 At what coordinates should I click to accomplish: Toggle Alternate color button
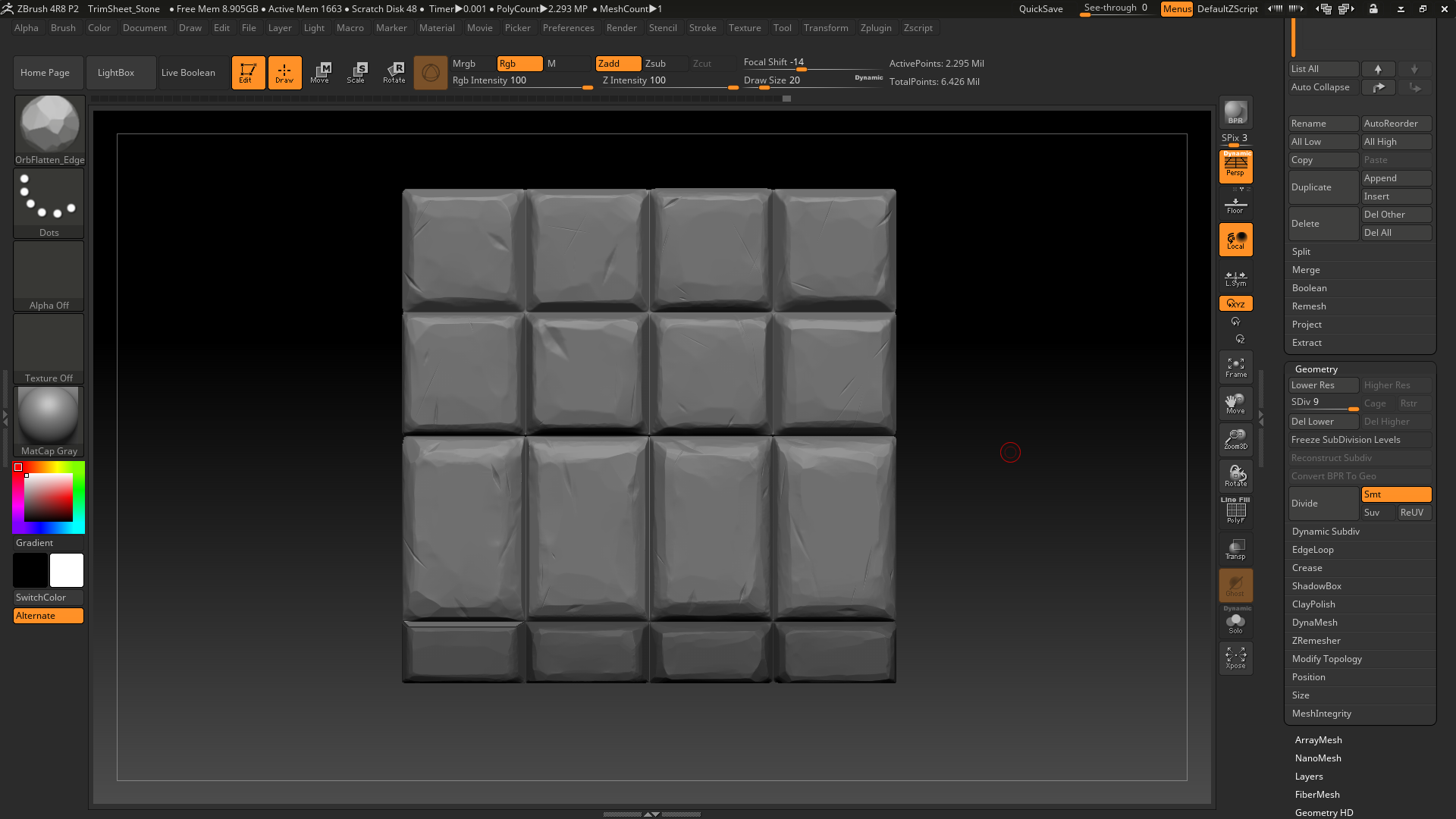click(49, 616)
